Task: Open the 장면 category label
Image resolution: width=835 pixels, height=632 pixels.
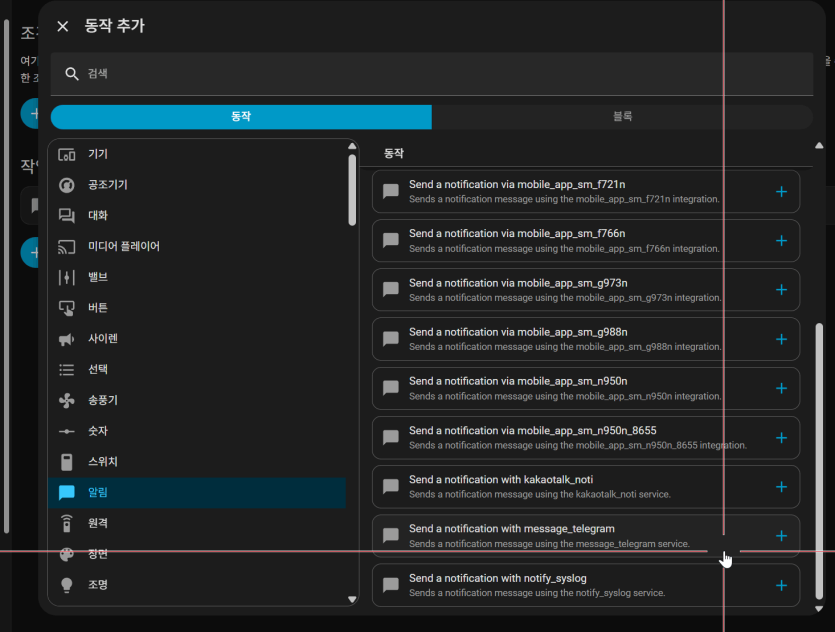Action: (x=98, y=554)
